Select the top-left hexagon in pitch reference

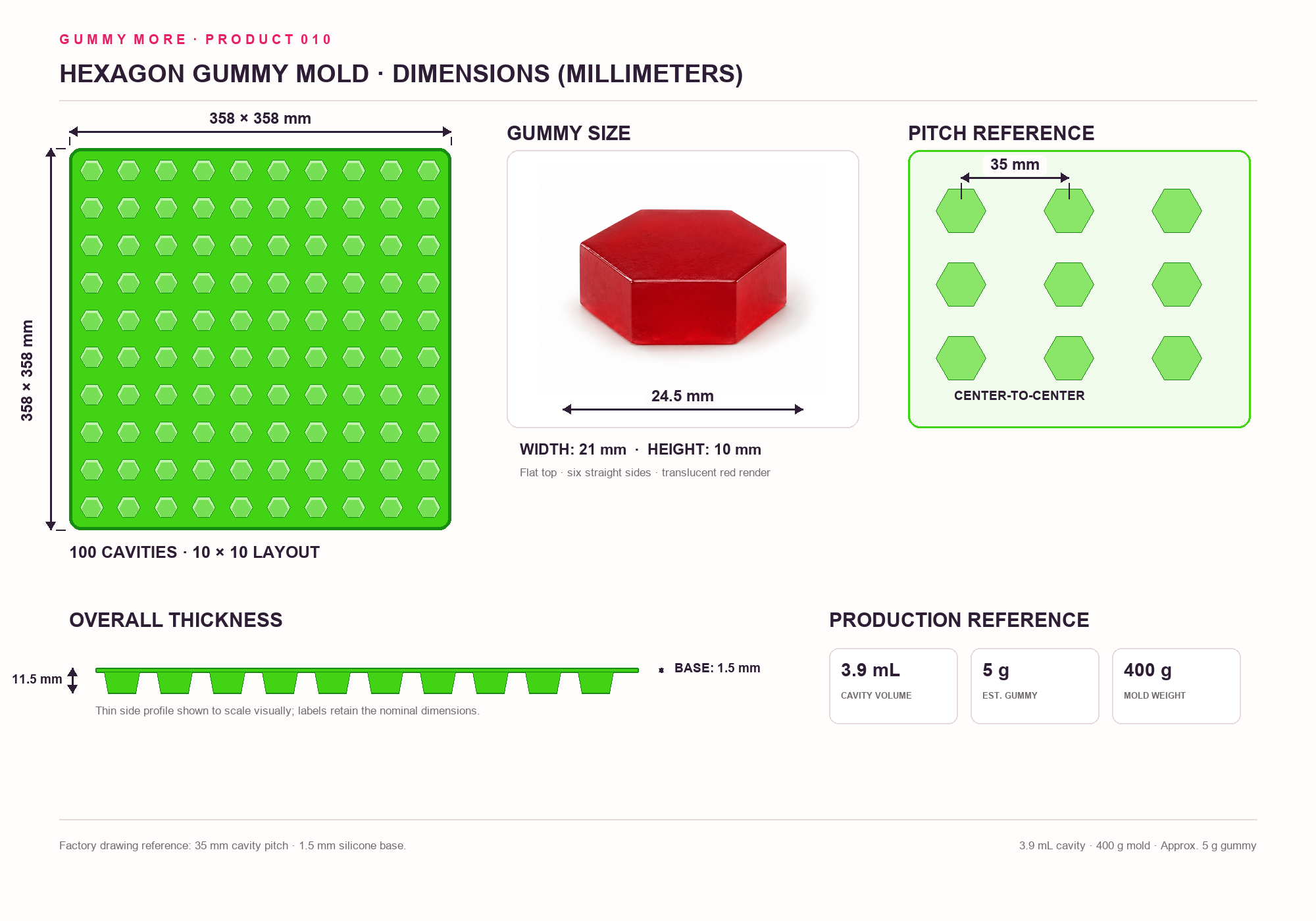tap(961, 211)
